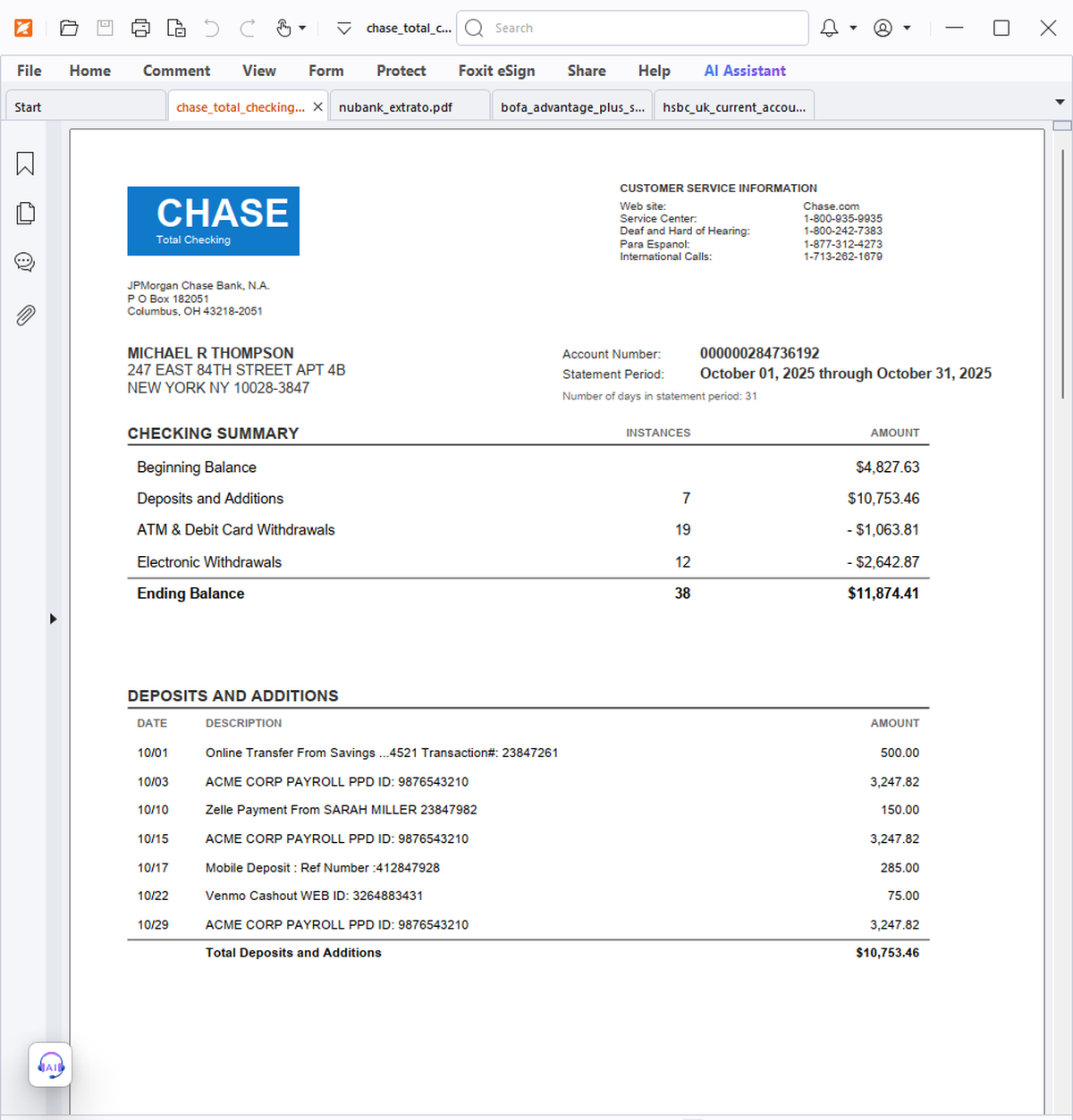Expand the left navigation panel arrow
Image resolution: width=1073 pixels, height=1120 pixels.
coord(53,619)
